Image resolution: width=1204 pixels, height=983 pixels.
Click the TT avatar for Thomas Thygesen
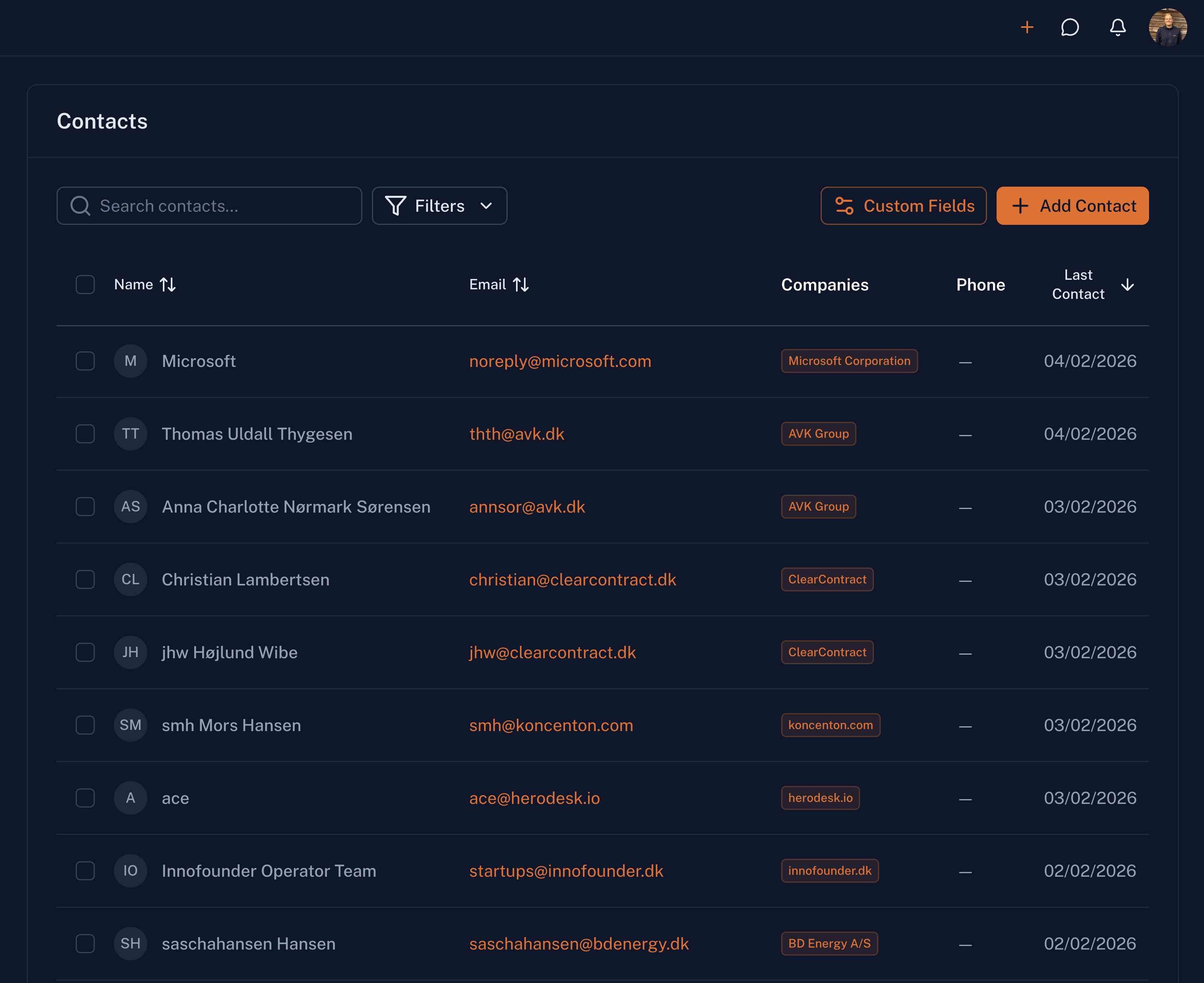[130, 434]
